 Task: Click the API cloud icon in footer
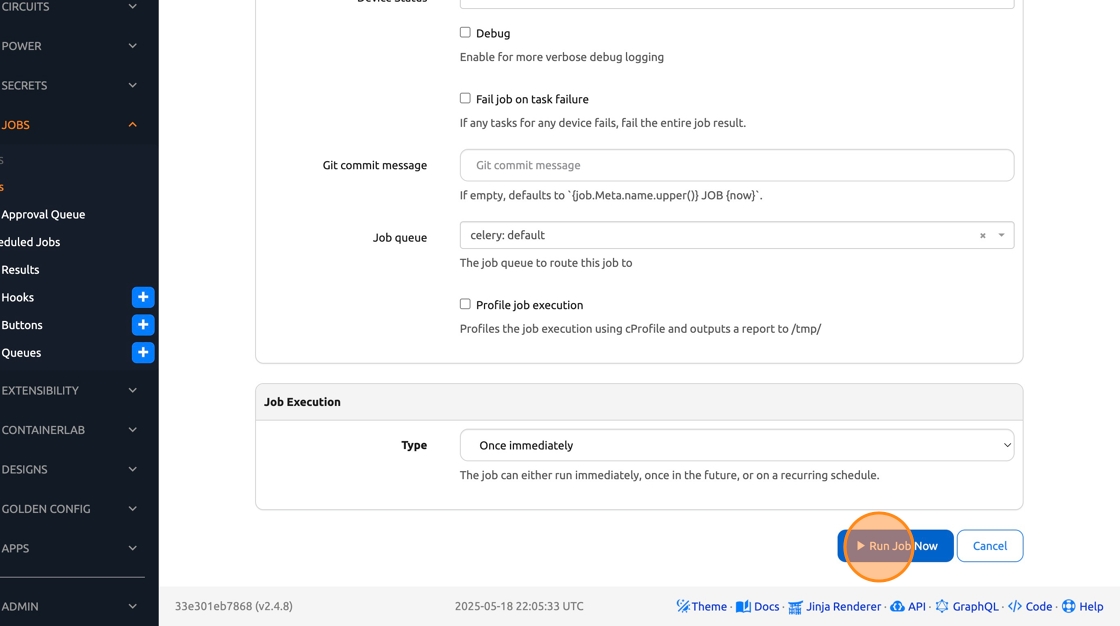897,606
